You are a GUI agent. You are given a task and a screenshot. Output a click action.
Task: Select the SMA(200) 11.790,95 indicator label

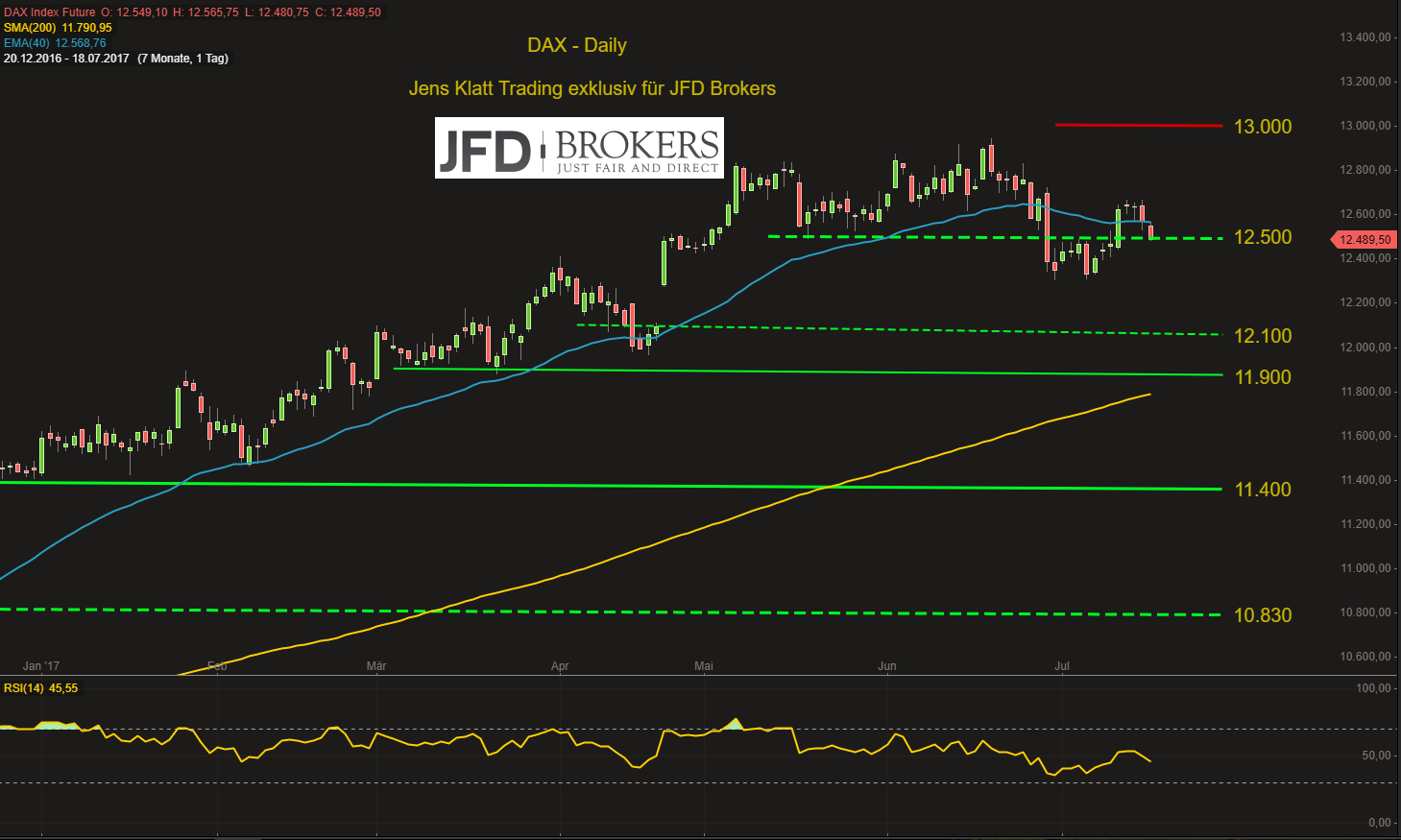pyautogui.click(x=58, y=28)
